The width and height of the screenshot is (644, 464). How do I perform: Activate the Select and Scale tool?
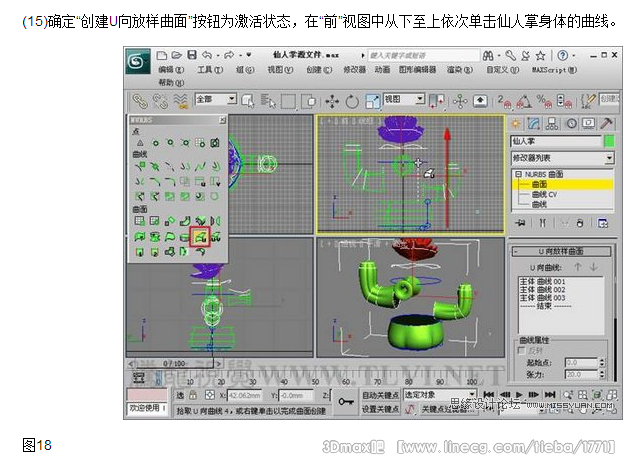[x=373, y=101]
